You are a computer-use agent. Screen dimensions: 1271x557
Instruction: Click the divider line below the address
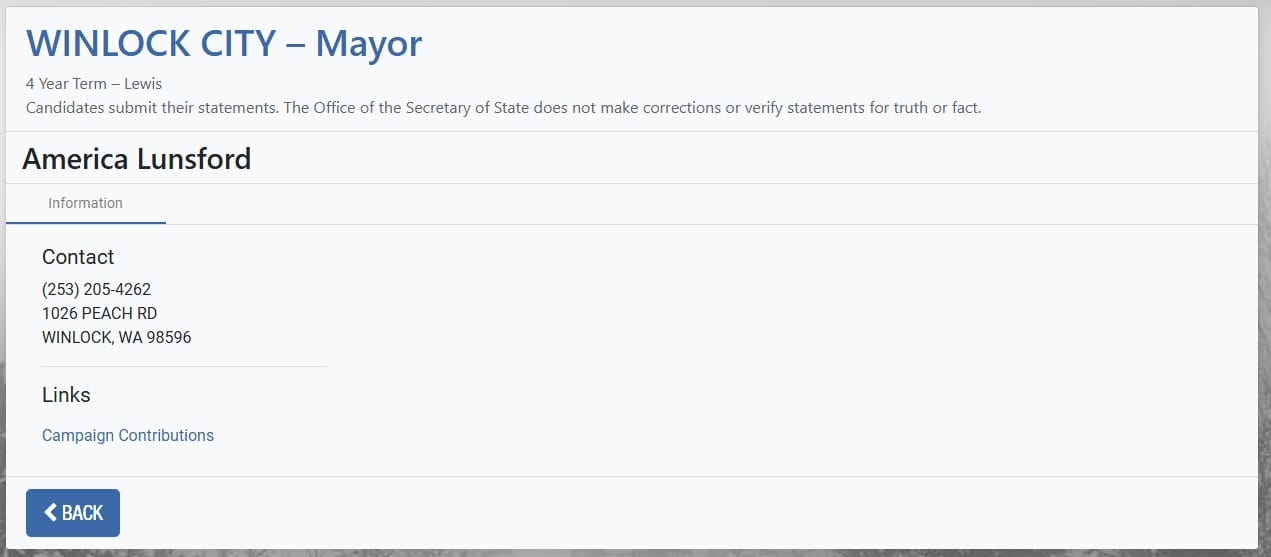[x=184, y=367]
